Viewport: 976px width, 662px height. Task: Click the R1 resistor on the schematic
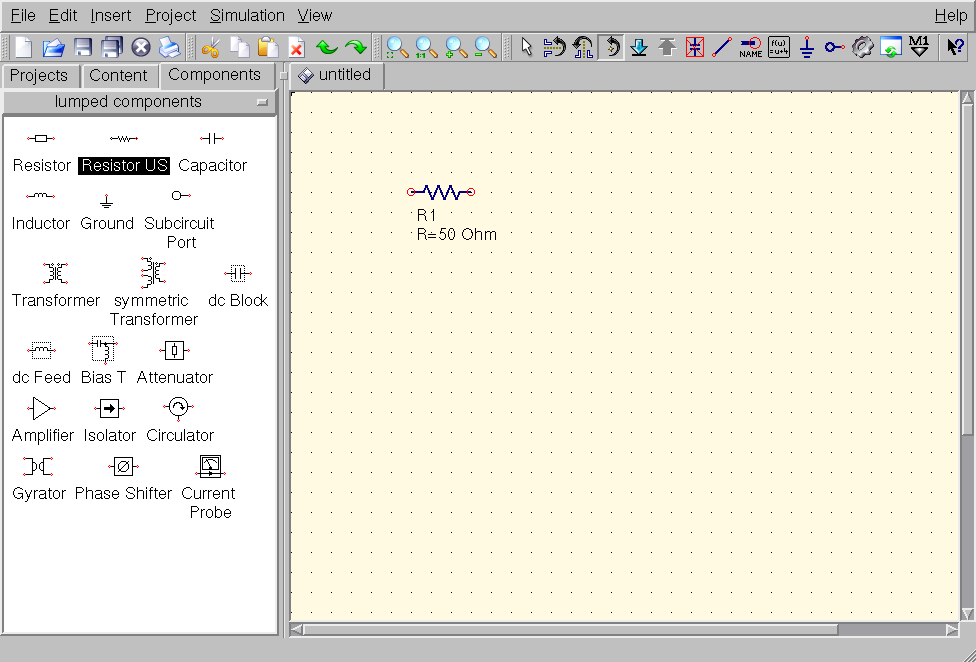(x=441, y=191)
